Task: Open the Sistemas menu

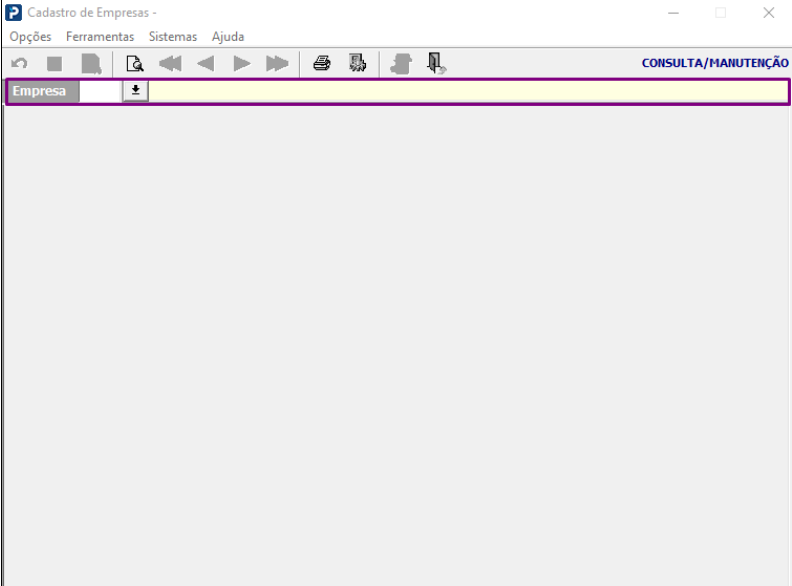Action: point(173,37)
